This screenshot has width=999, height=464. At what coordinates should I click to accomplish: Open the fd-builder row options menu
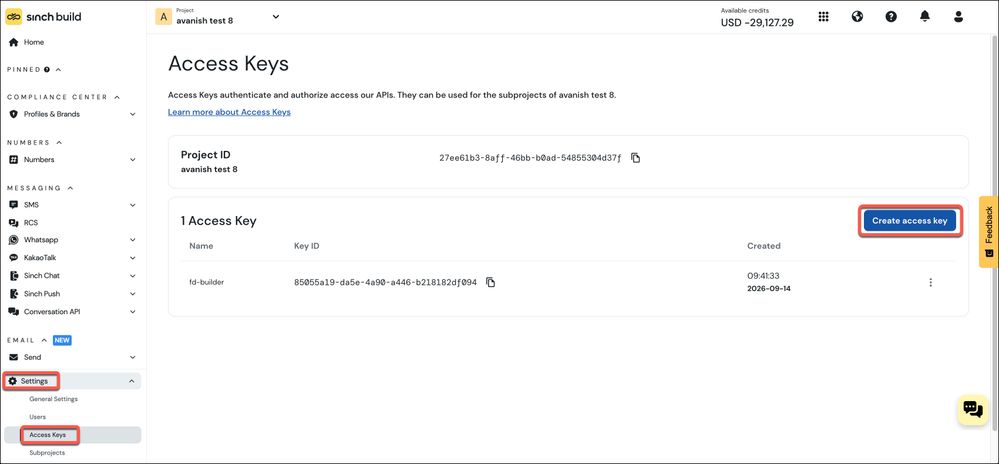point(930,282)
